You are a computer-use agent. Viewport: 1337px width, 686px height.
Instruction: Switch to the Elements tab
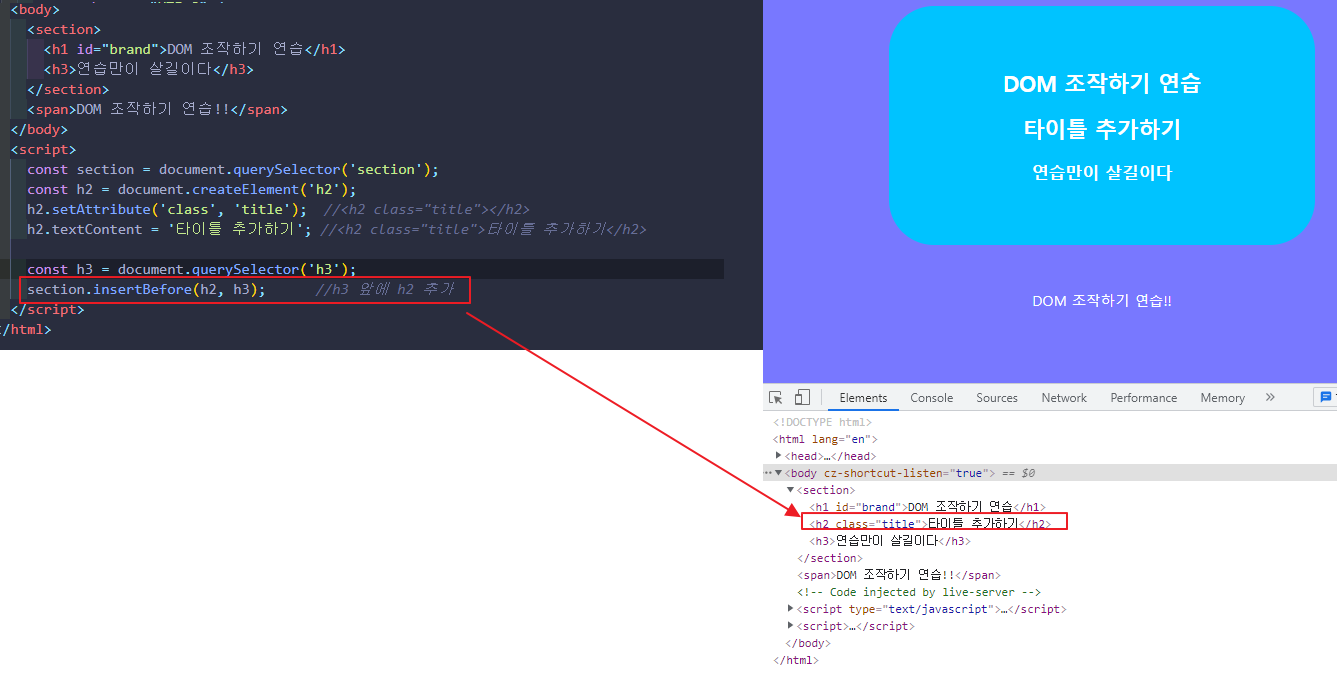863,397
